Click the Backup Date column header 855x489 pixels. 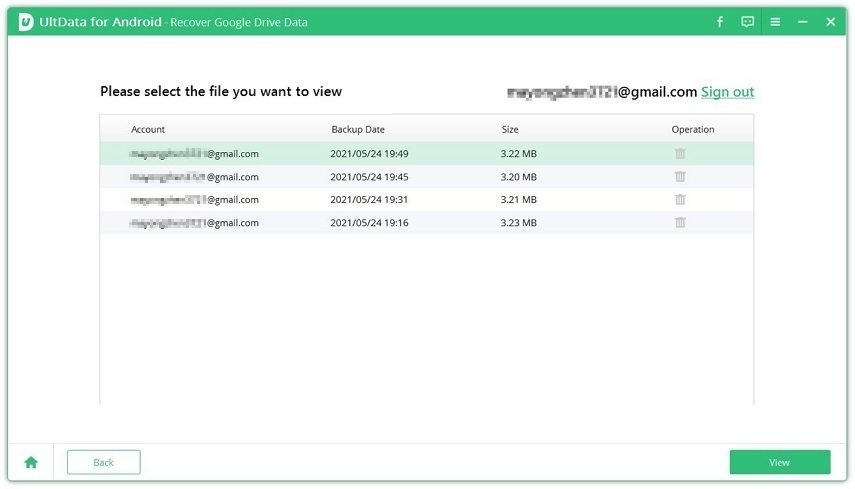pos(357,130)
